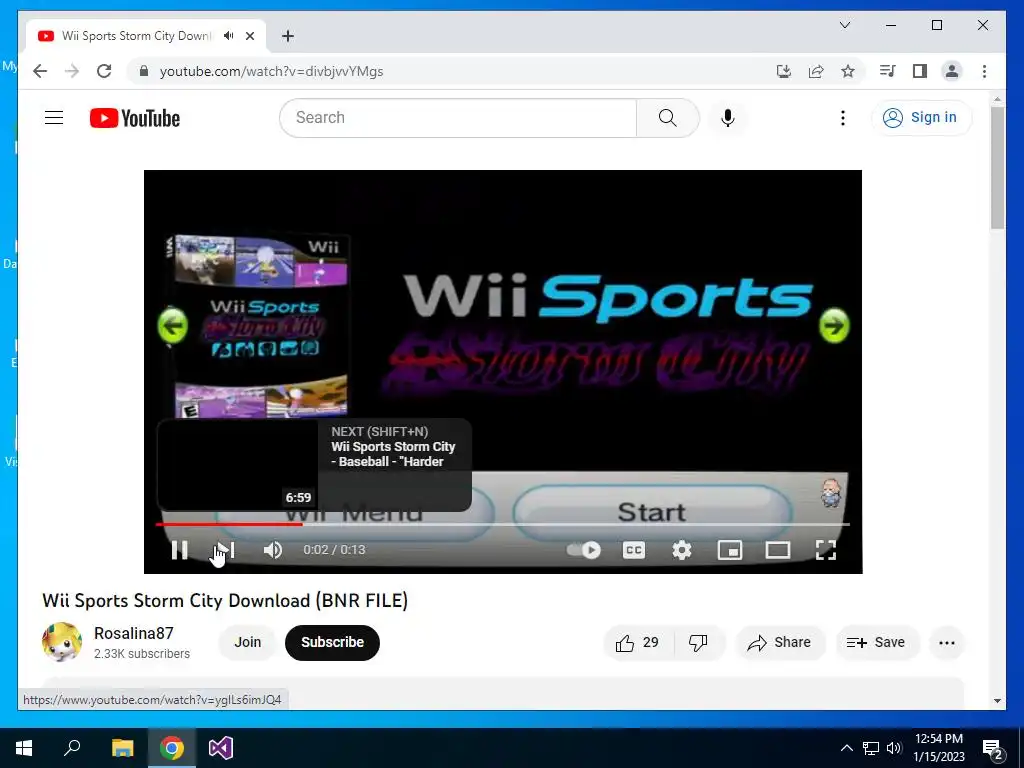View site information lock icon
1024x768 pixels.
coord(144,71)
